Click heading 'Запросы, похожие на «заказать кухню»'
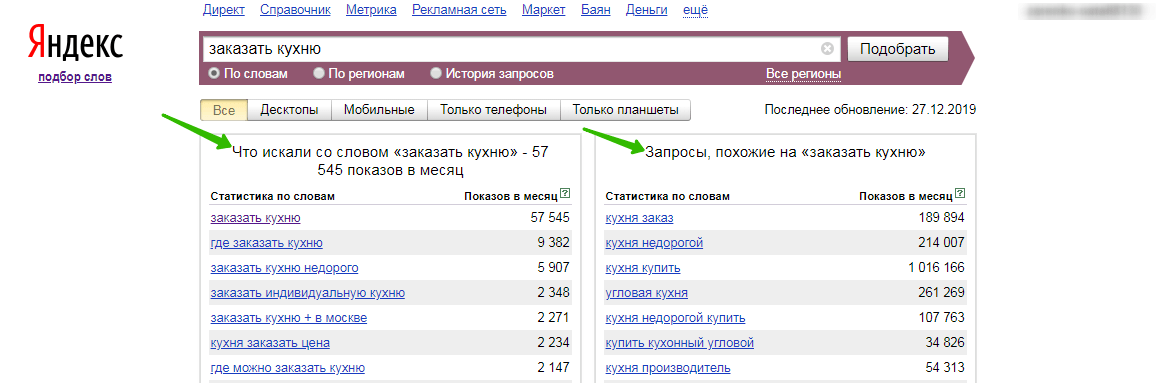The width and height of the screenshot is (1167, 383). pyautogui.click(x=785, y=152)
